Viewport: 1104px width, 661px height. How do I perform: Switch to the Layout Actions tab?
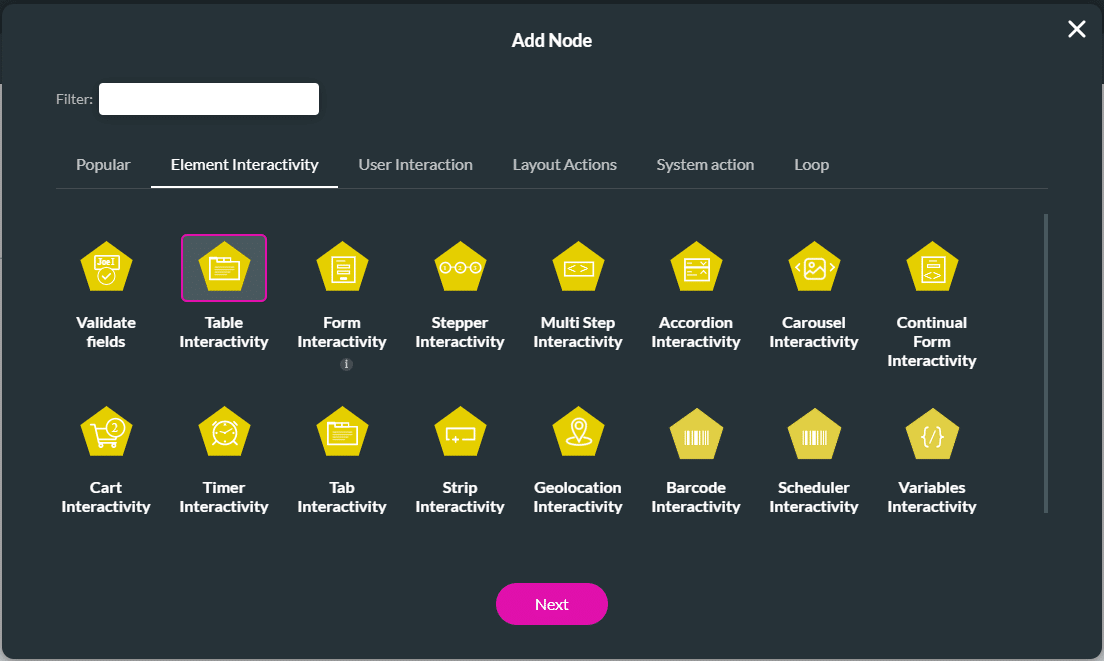coord(564,164)
